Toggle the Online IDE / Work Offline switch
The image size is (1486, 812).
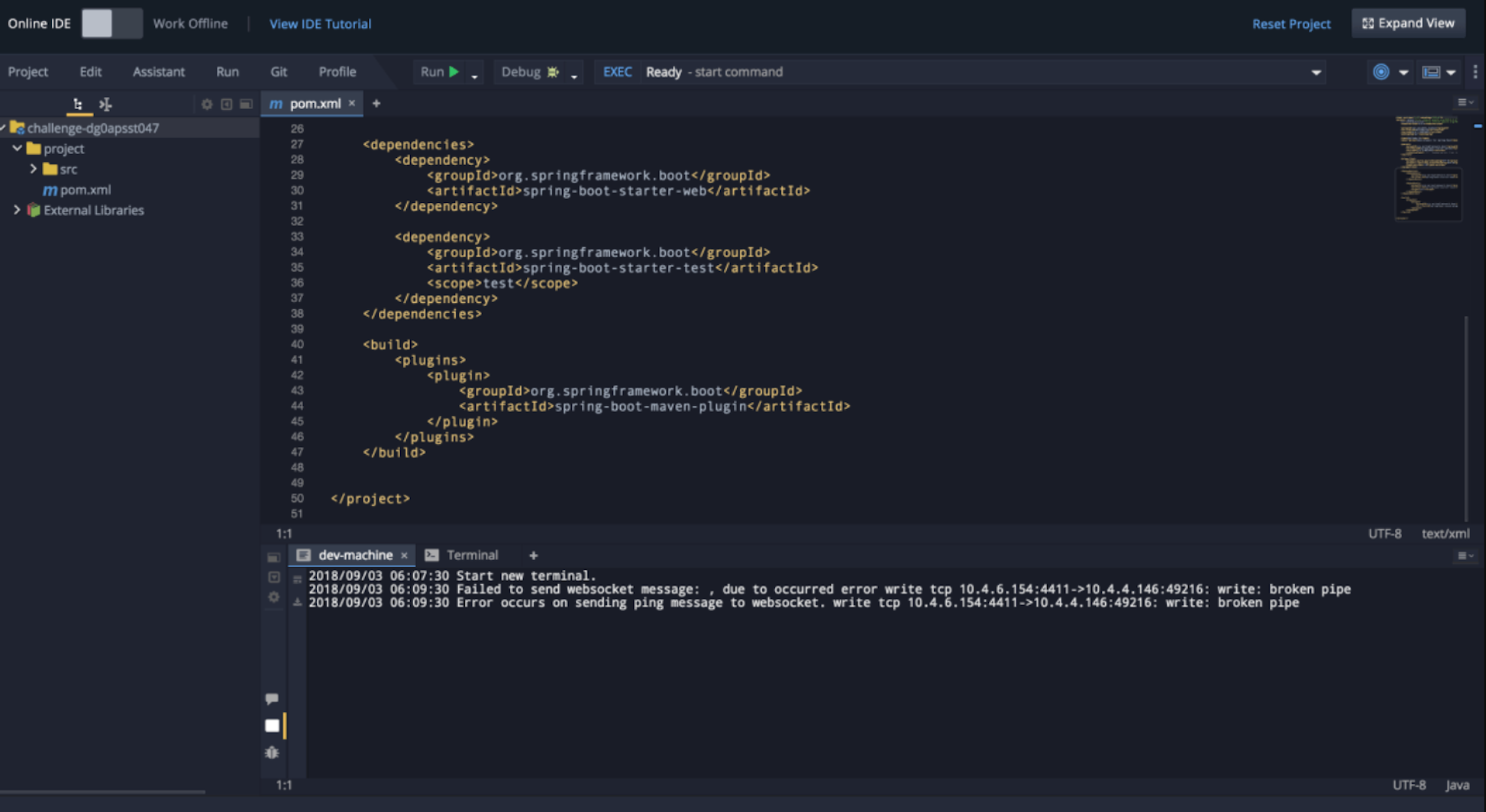click(111, 24)
